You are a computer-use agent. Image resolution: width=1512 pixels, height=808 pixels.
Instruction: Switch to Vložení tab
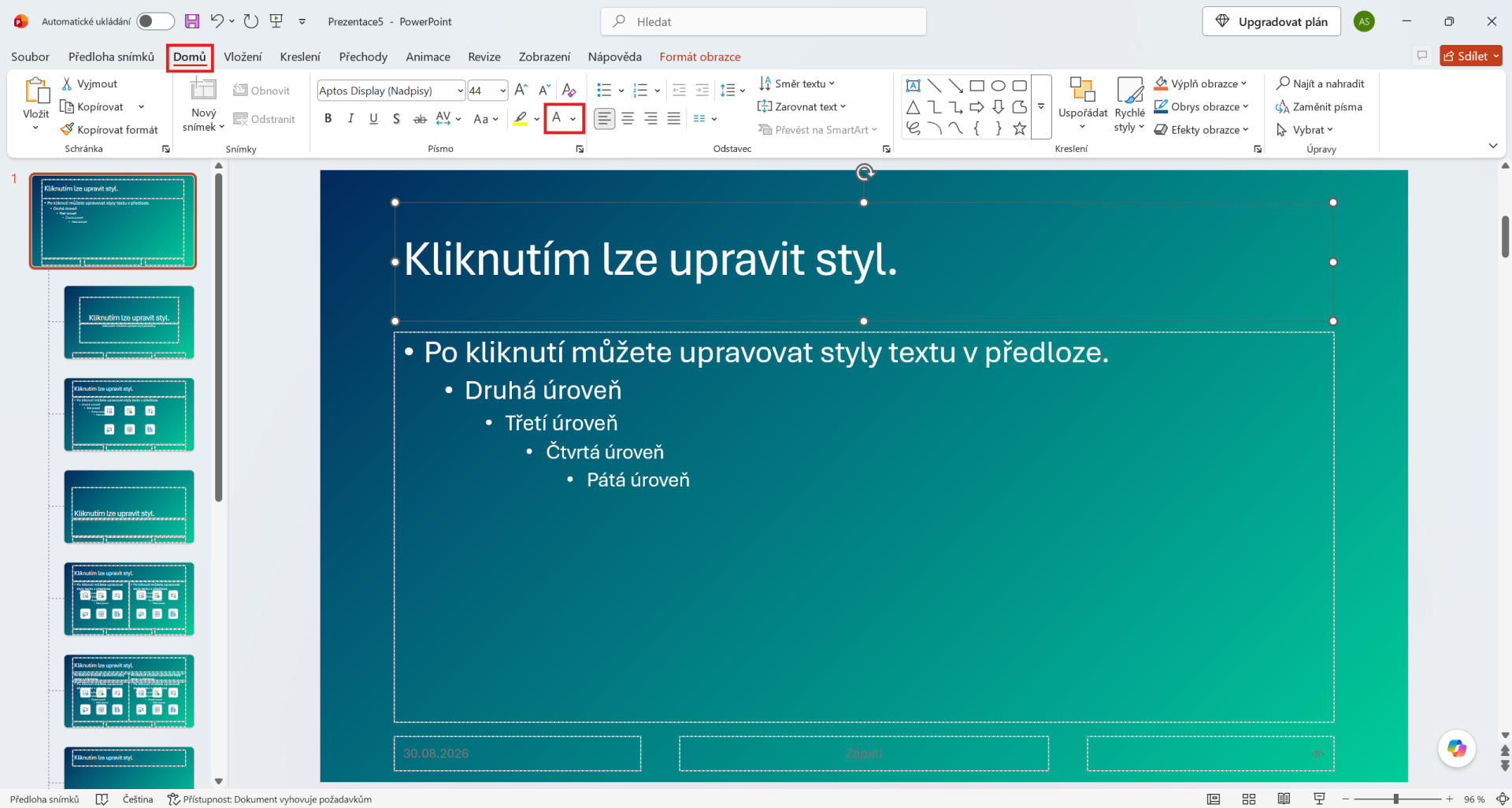pyautogui.click(x=243, y=57)
